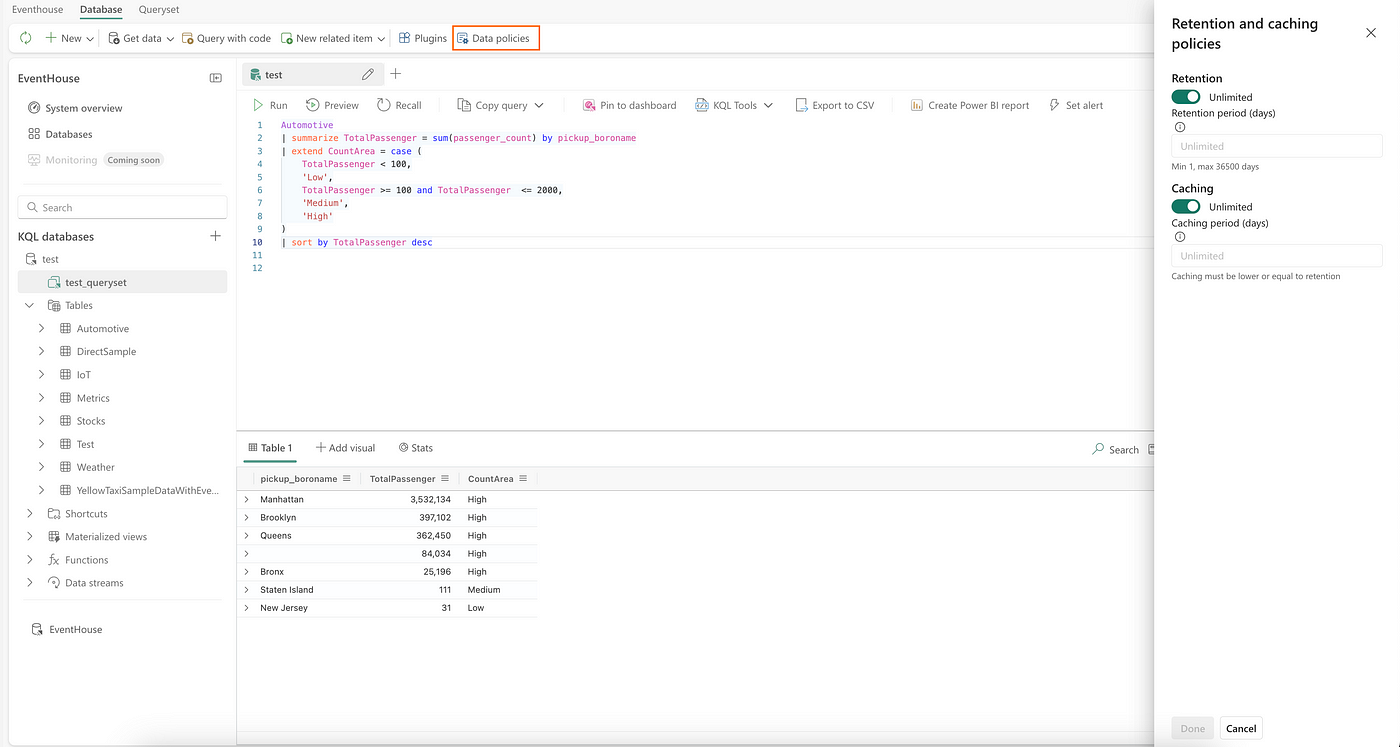The image size is (1400, 747).
Task: Click the refresh icon in the toolbar
Action: point(25,38)
